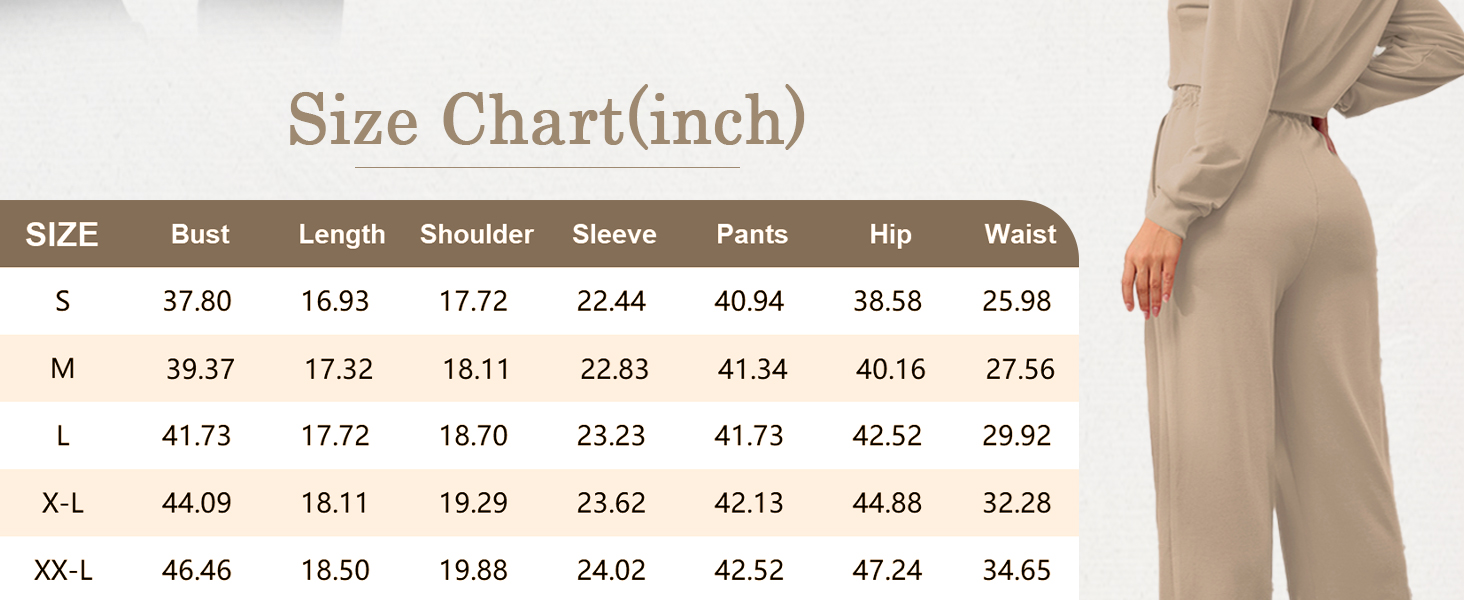
Task: Click the "Size Chart(inch)" title
Action: pyautogui.click(x=546, y=120)
